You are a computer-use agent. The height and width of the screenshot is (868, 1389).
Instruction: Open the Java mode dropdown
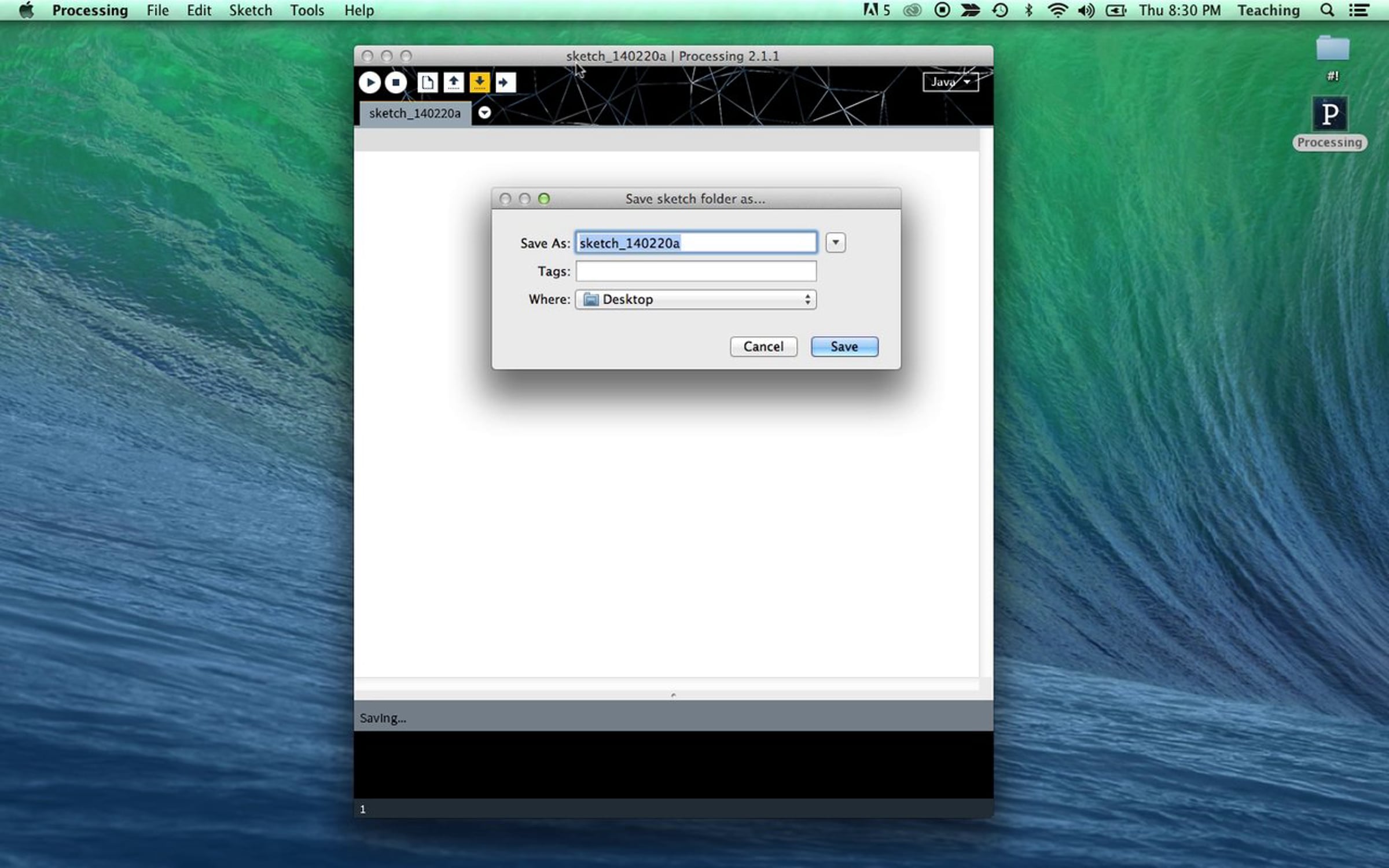point(950,82)
